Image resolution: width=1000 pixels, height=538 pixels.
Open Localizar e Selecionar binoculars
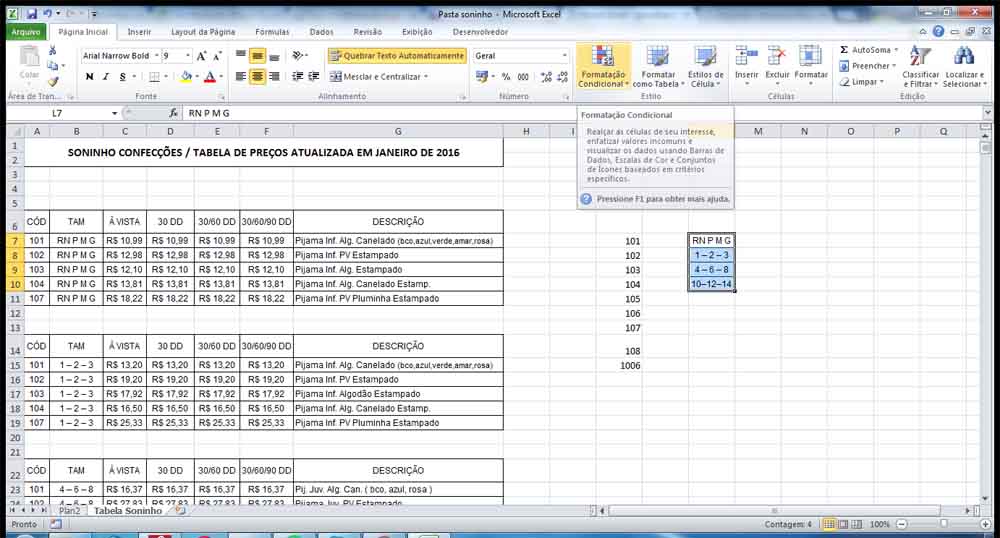pos(964,66)
